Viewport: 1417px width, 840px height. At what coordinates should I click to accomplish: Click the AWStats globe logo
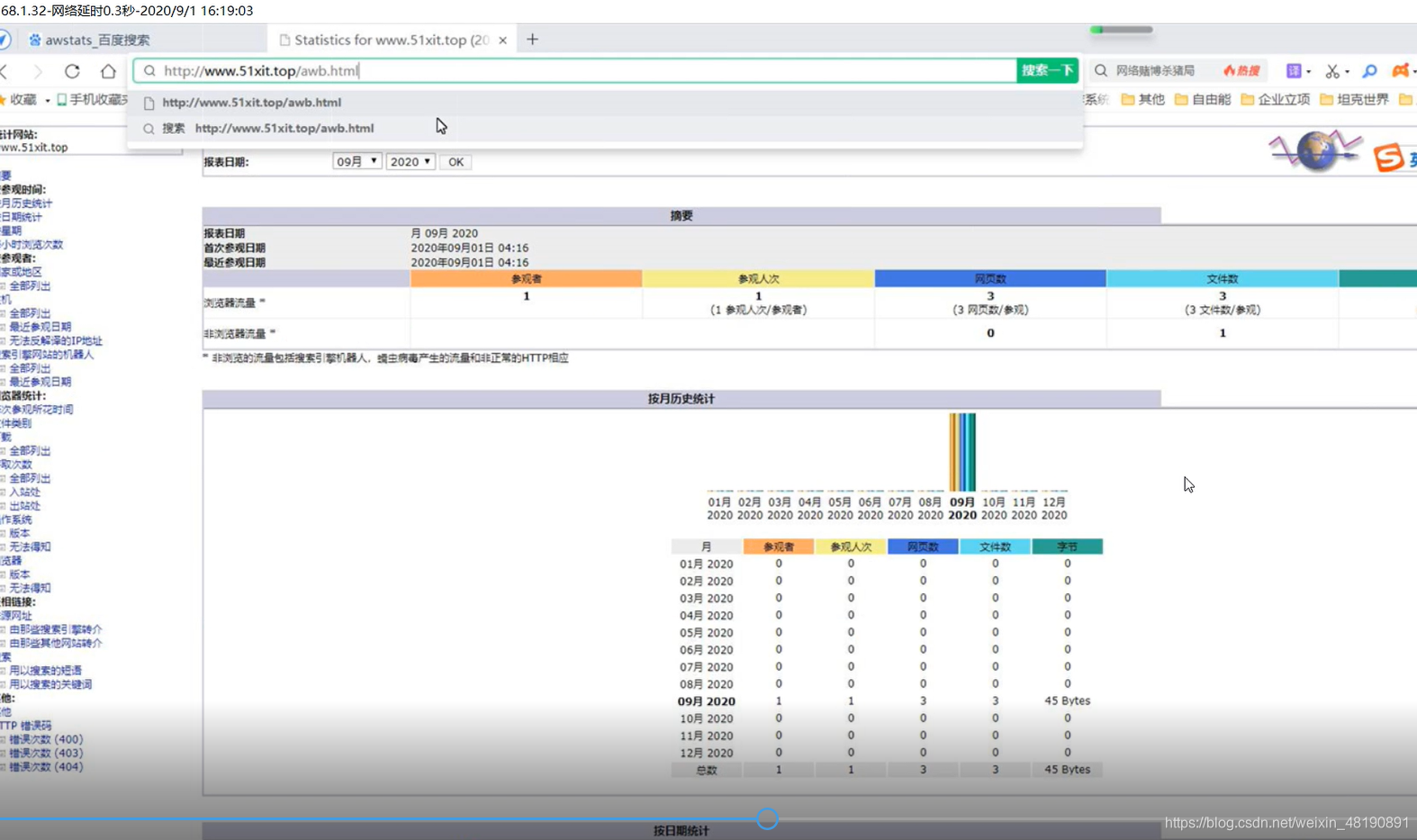tap(1315, 151)
